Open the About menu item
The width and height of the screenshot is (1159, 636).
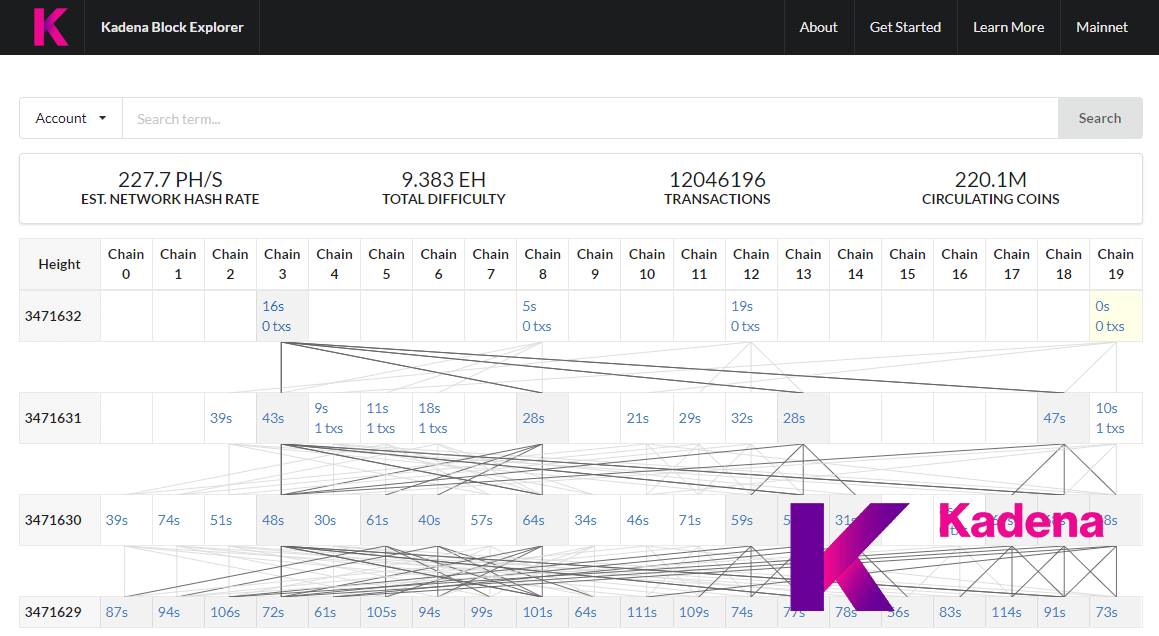coord(818,27)
